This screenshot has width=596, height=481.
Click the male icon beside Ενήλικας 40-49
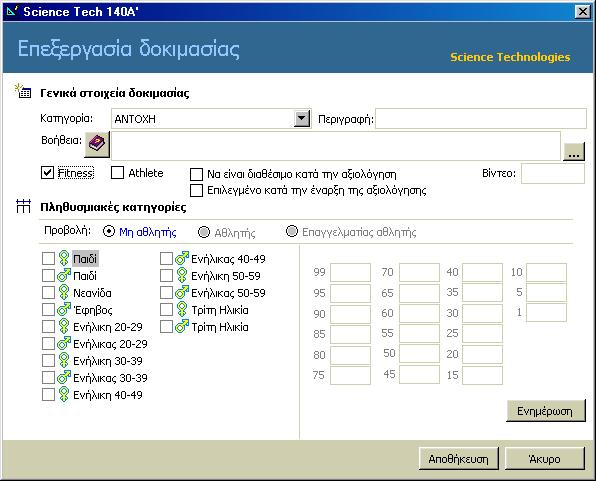coord(182,259)
